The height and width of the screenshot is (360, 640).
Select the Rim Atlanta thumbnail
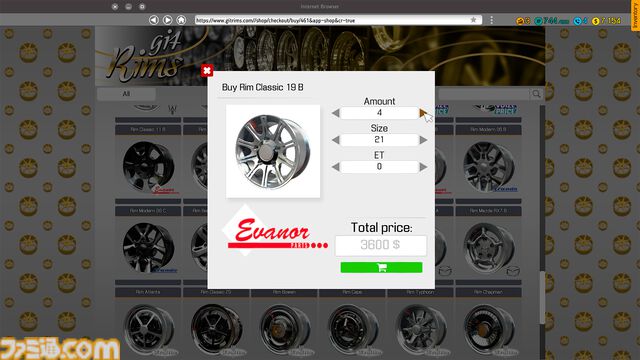tap(148, 329)
